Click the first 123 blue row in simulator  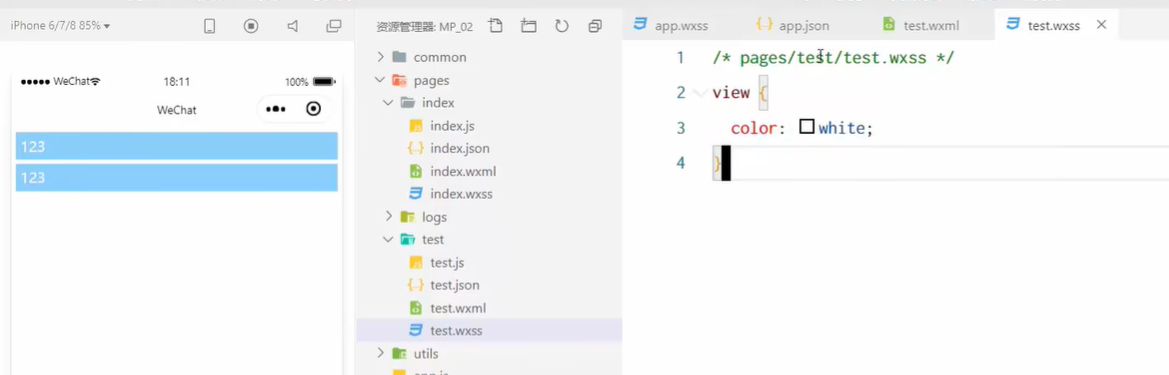pyautogui.click(x=177, y=146)
